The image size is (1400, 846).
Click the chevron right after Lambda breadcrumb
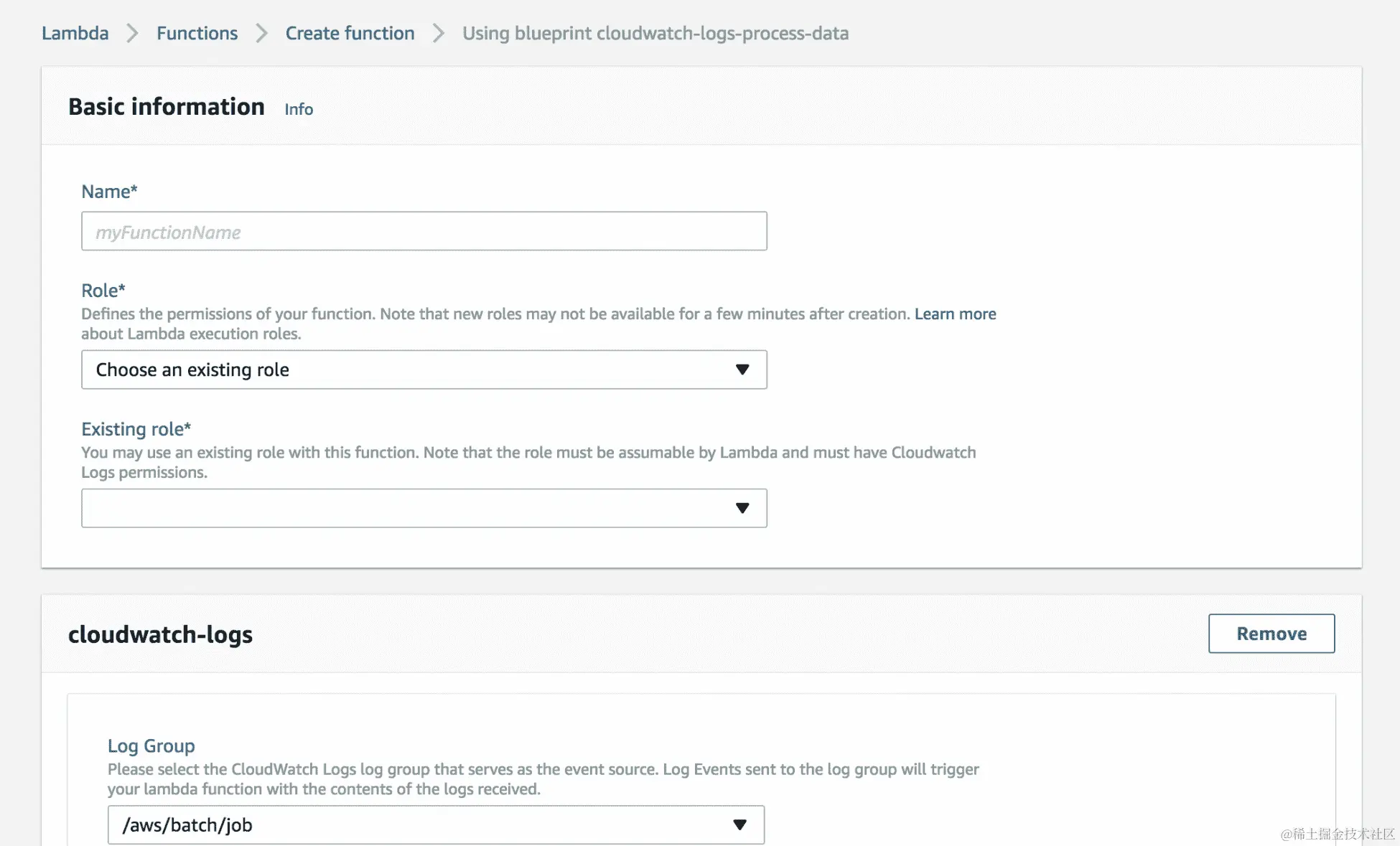pos(132,33)
